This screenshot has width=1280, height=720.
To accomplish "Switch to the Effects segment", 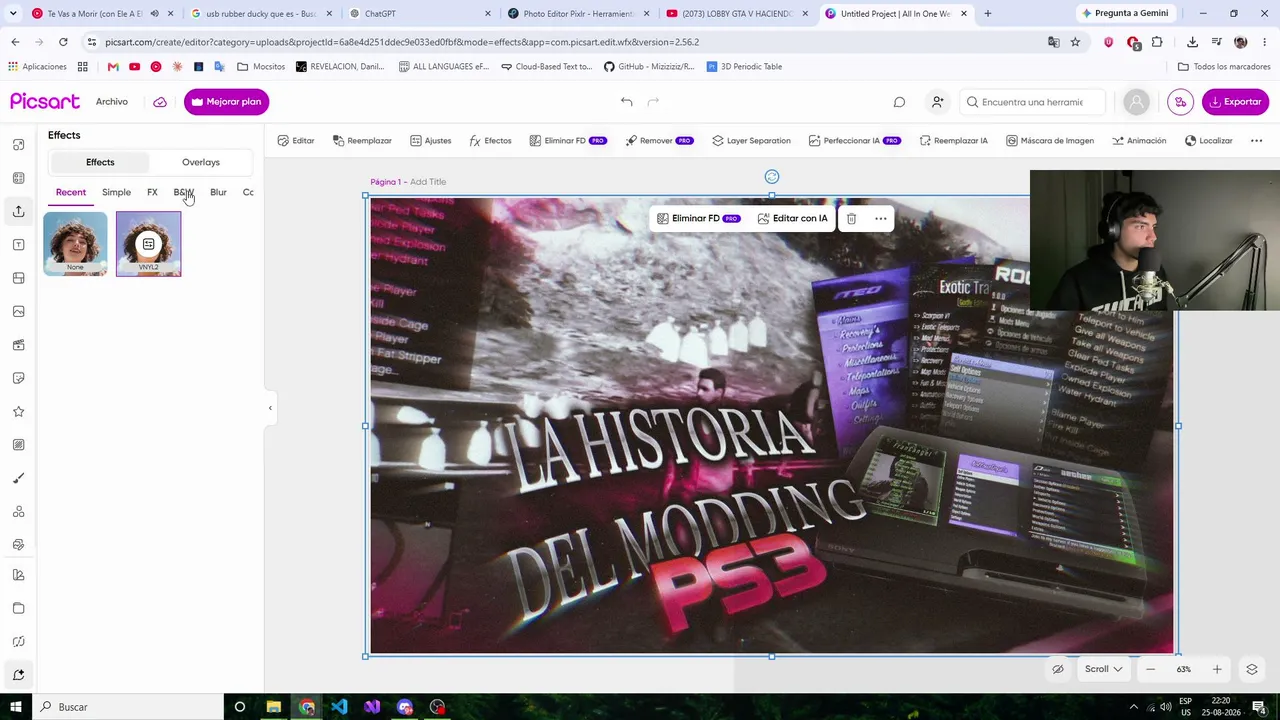I will point(100,162).
